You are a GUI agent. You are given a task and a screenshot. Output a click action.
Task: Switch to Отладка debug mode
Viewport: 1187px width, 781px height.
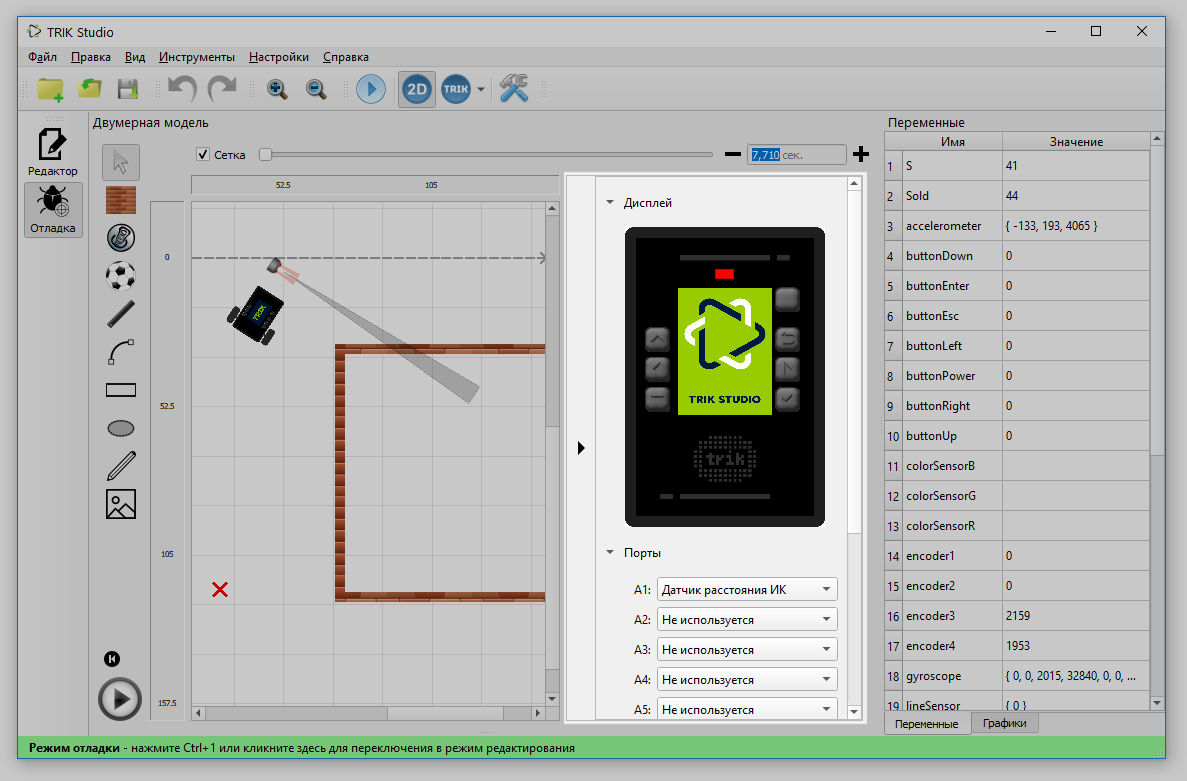pyautogui.click(x=53, y=210)
